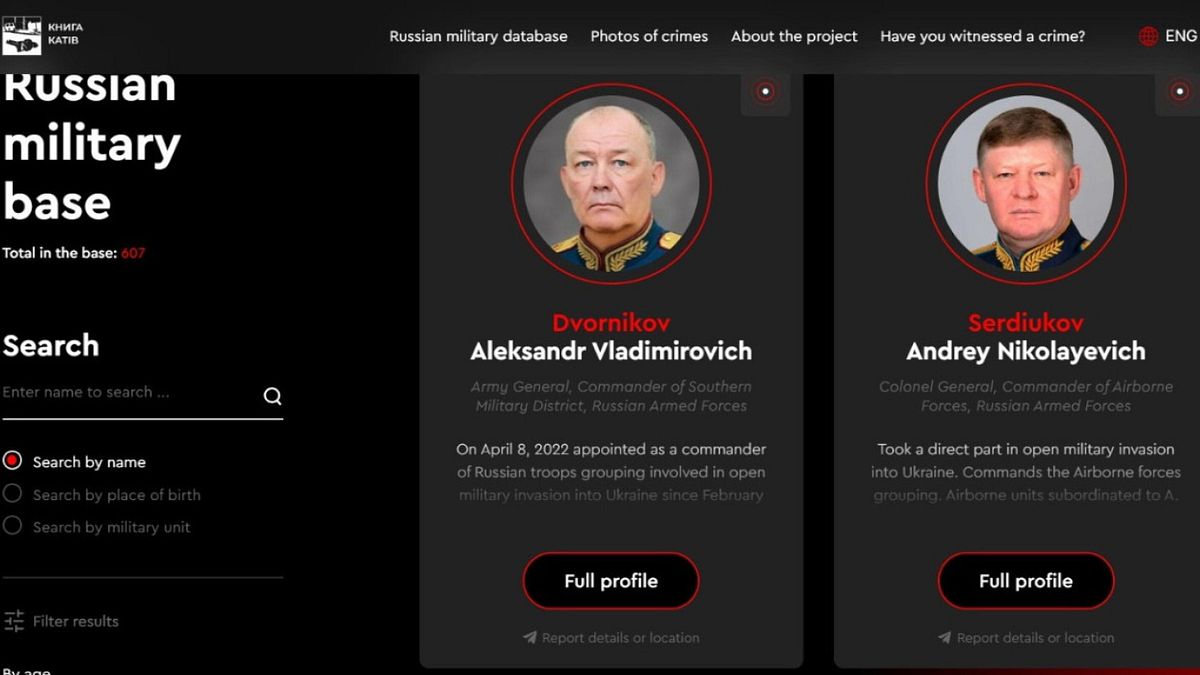Viewport: 1200px width, 675px height.
Task: Open Have you witnessed a crime link
Action: (982, 36)
